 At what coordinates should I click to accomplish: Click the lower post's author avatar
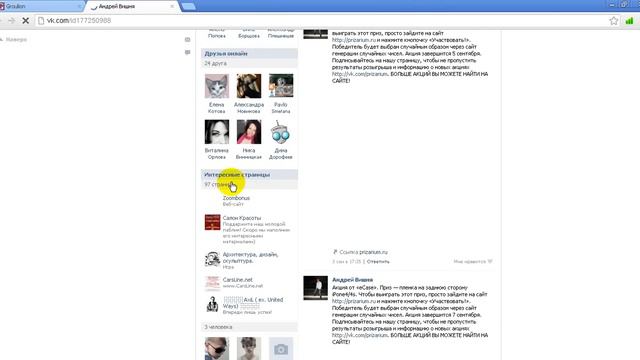pos(316,288)
